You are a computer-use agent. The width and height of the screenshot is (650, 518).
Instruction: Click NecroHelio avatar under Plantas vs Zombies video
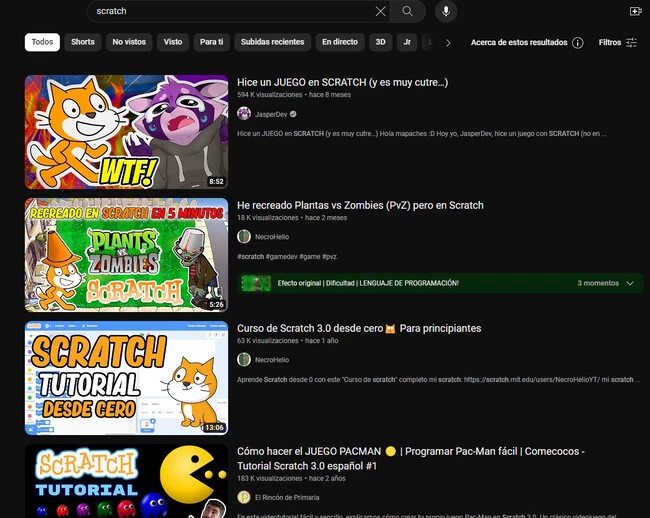244,237
